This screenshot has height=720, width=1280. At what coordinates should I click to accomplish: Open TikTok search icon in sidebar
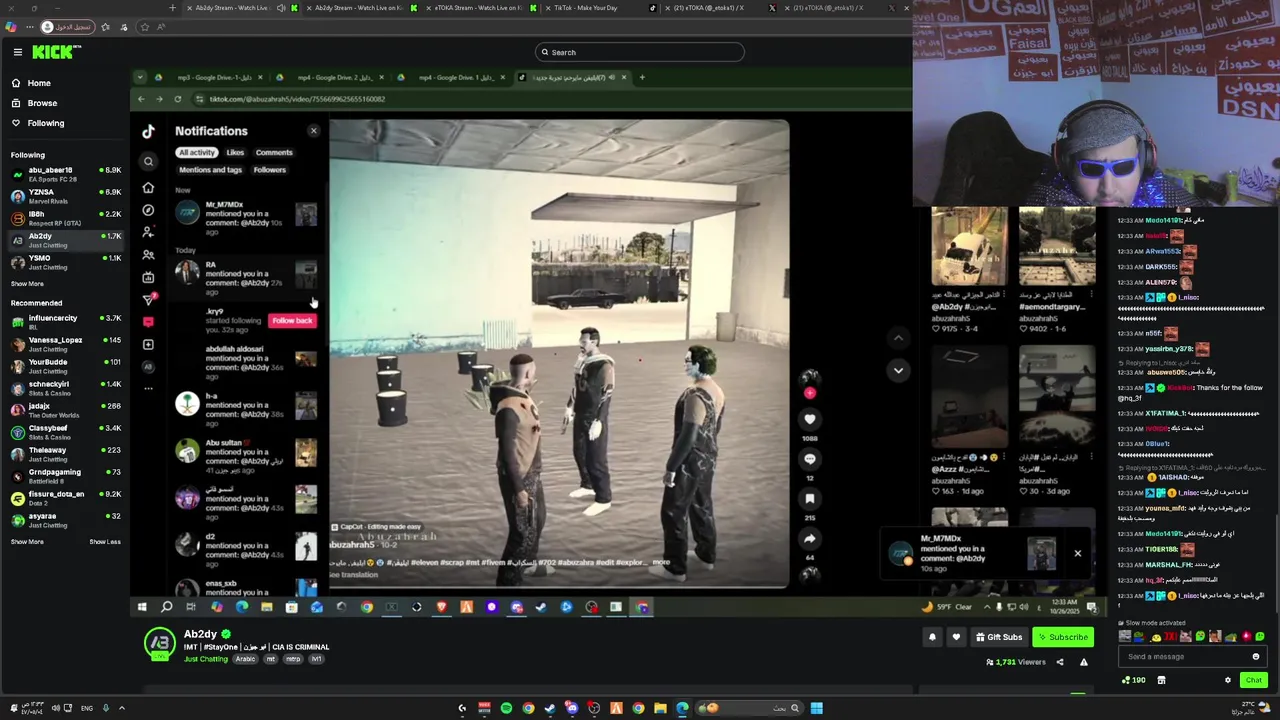(148, 161)
